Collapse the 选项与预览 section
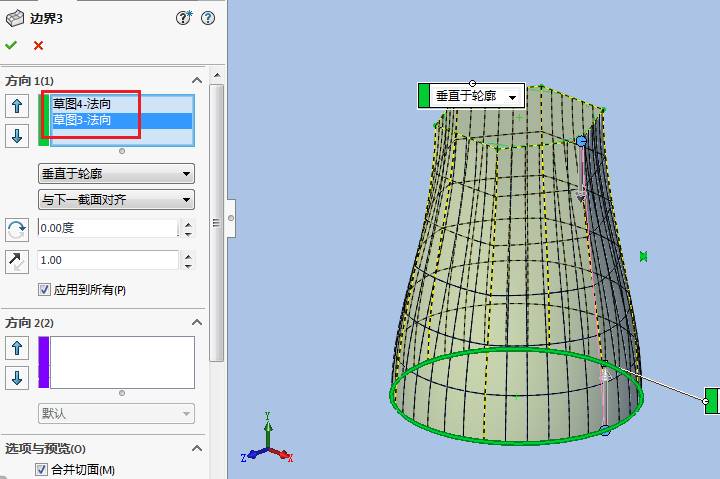 point(197,448)
